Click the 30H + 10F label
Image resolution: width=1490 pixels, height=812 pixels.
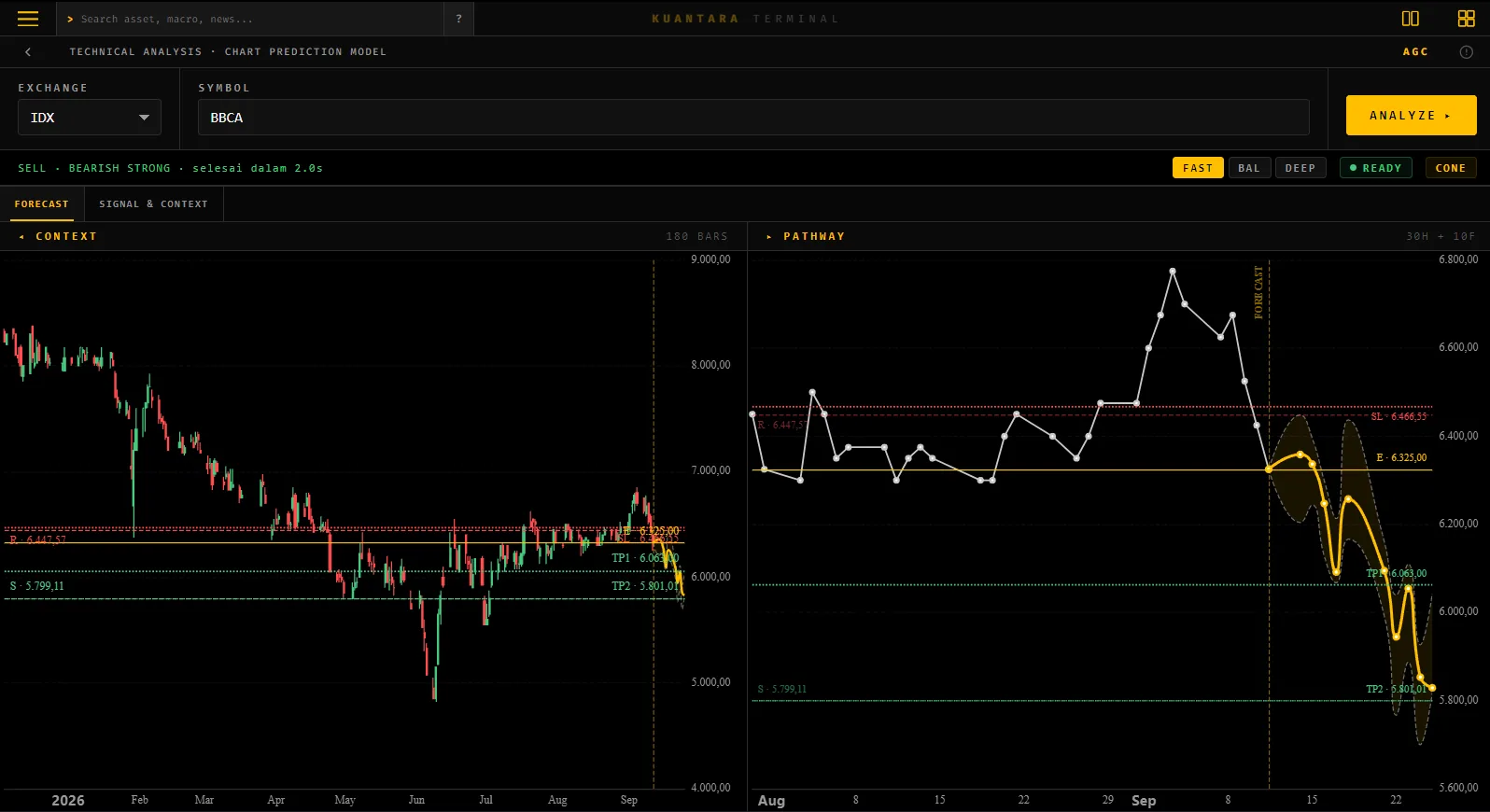pyautogui.click(x=1441, y=237)
